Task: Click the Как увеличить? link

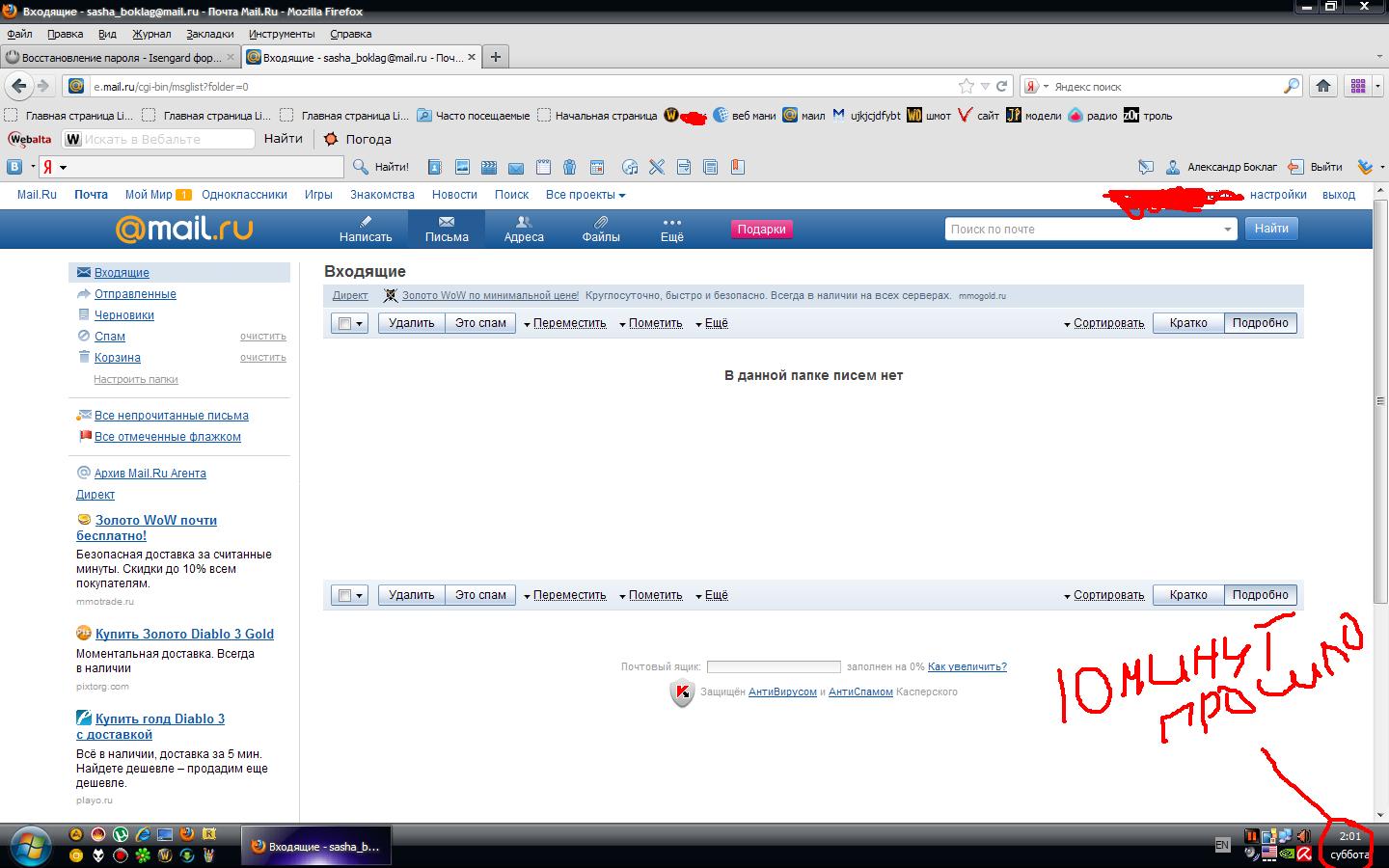Action: pyautogui.click(x=967, y=666)
